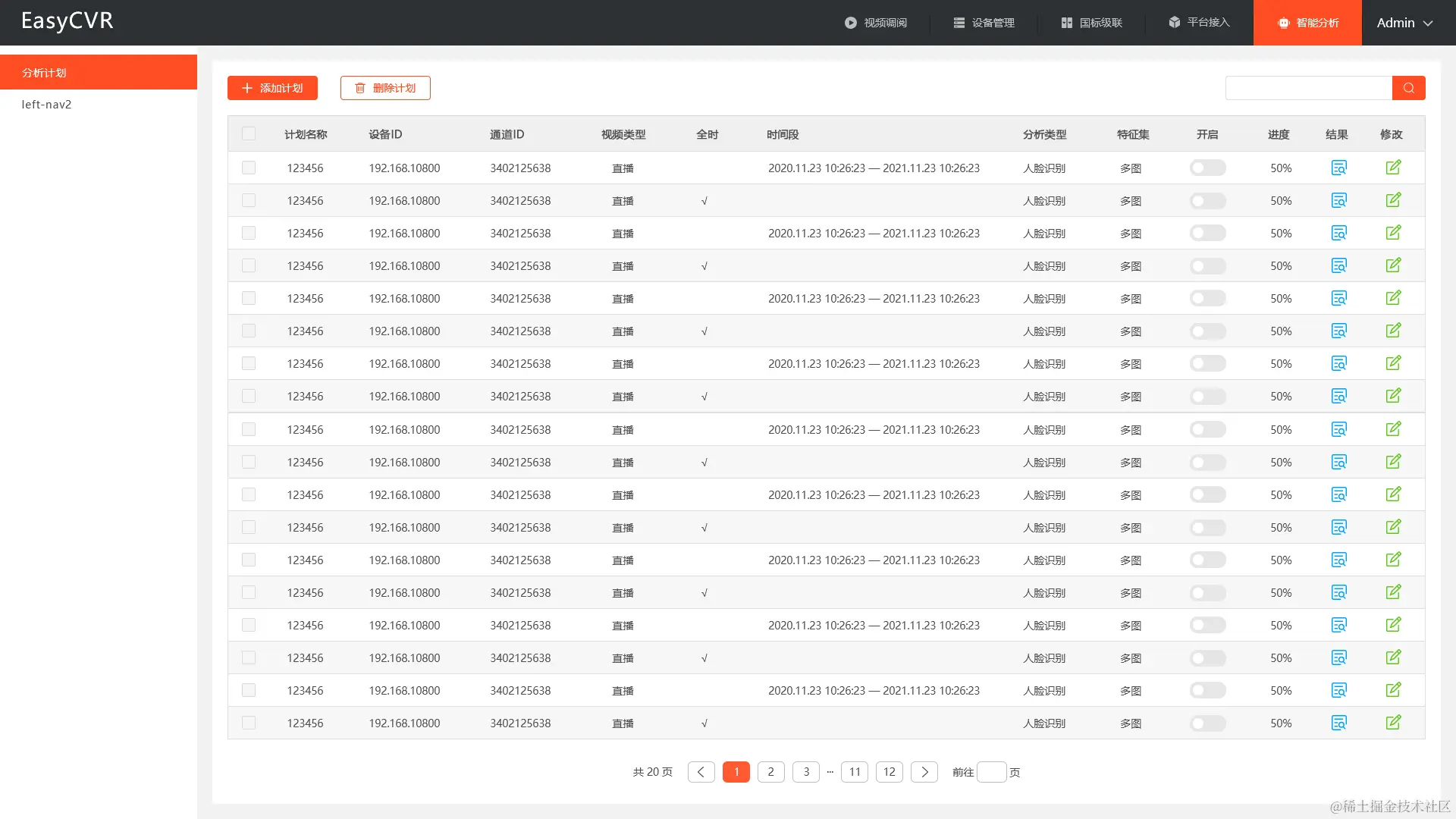Check the select-all checkbox in table header
Image resolution: width=1456 pixels, height=819 pixels.
tap(249, 134)
